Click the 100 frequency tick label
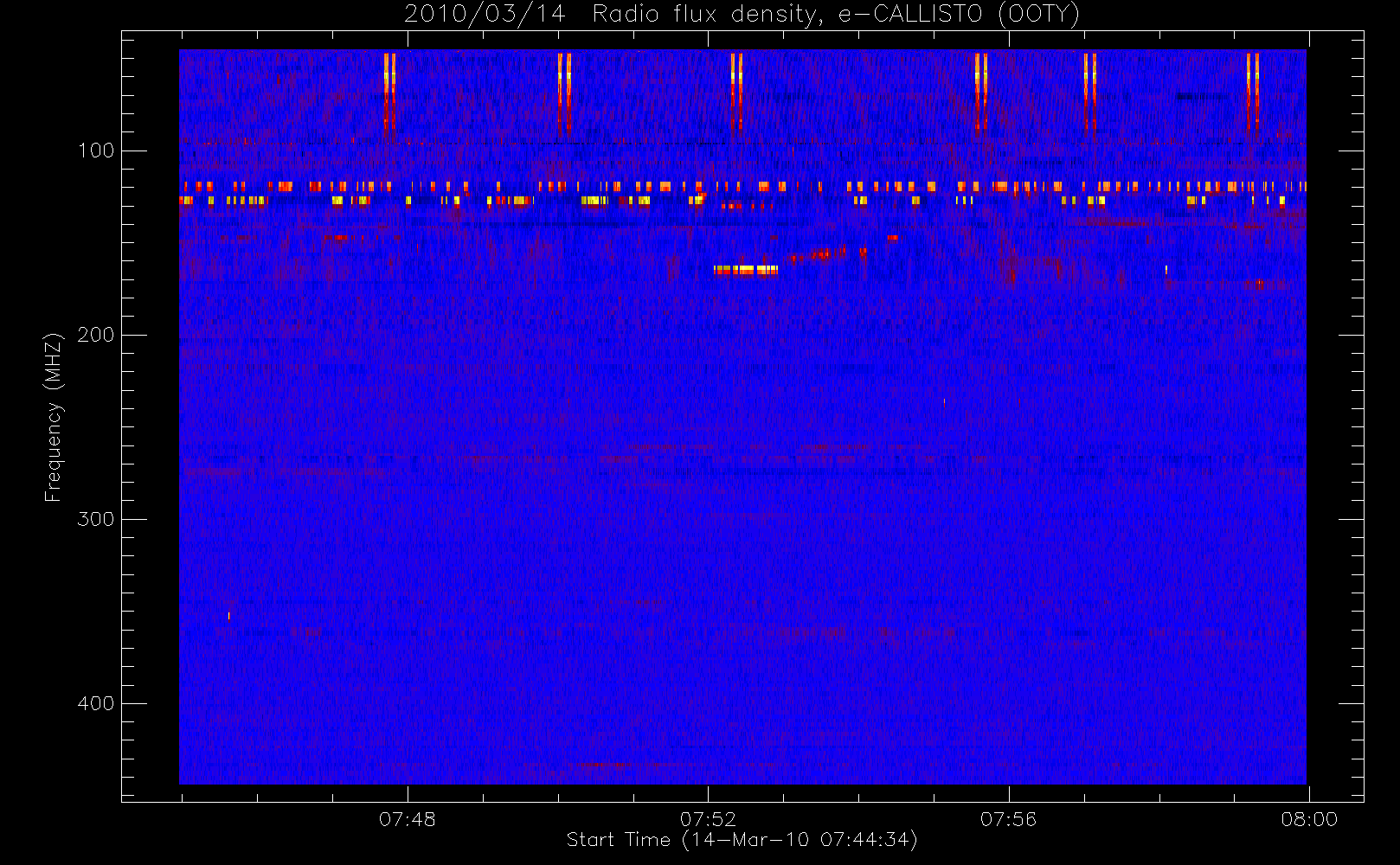The image size is (1400, 865). [x=95, y=151]
